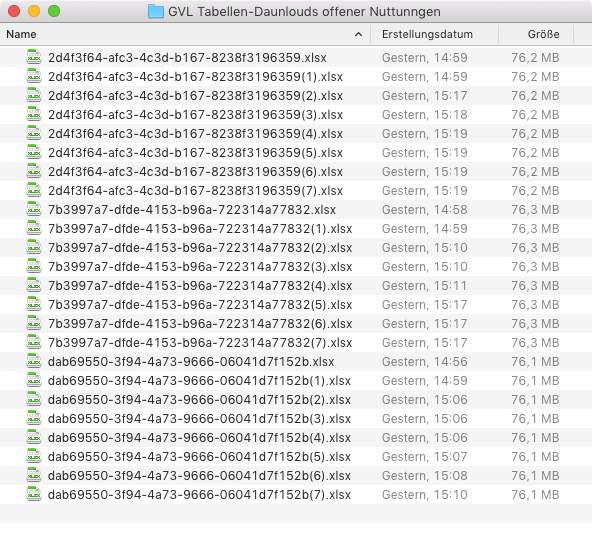
Task: Click the icon of dab69550-...f152b.xlsx file
Action: (34, 361)
